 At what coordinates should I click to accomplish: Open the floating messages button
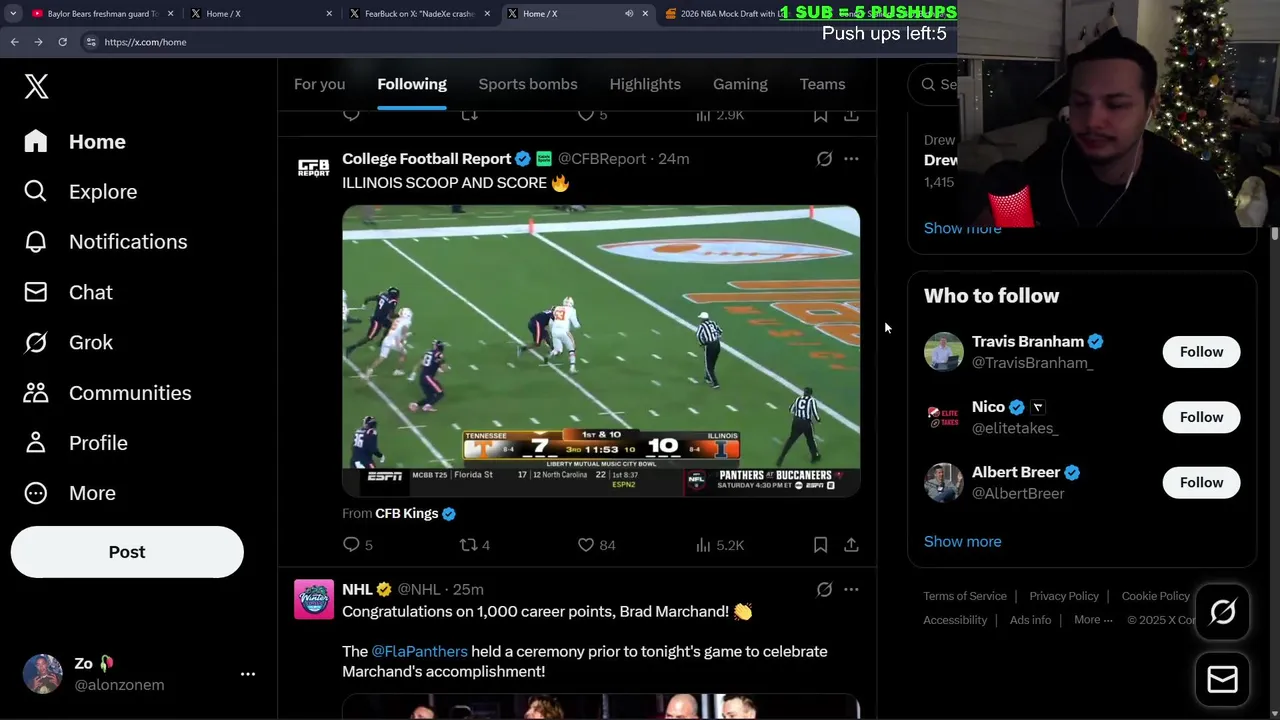click(1222, 680)
